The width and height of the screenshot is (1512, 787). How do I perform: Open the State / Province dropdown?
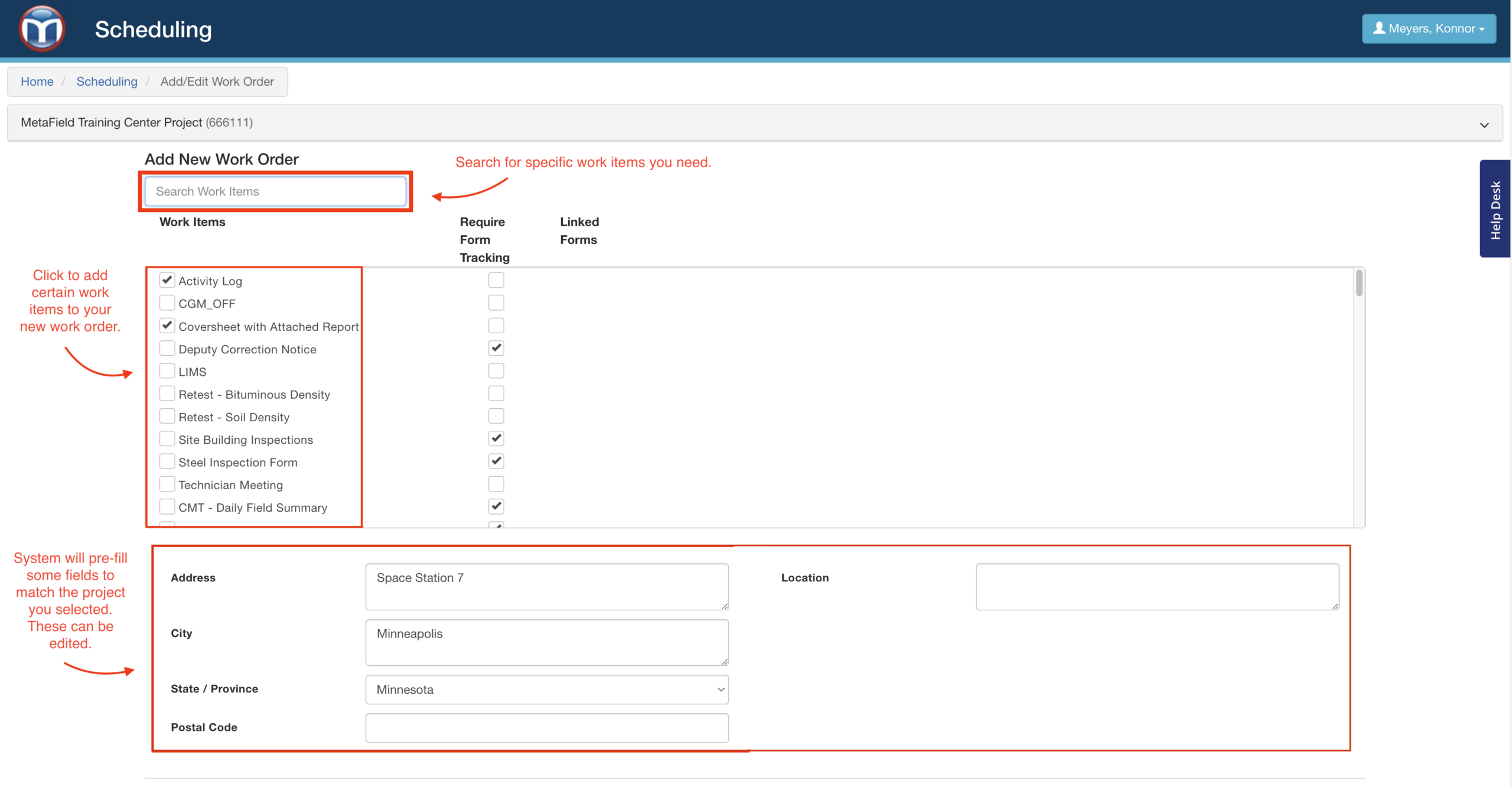coord(546,690)
